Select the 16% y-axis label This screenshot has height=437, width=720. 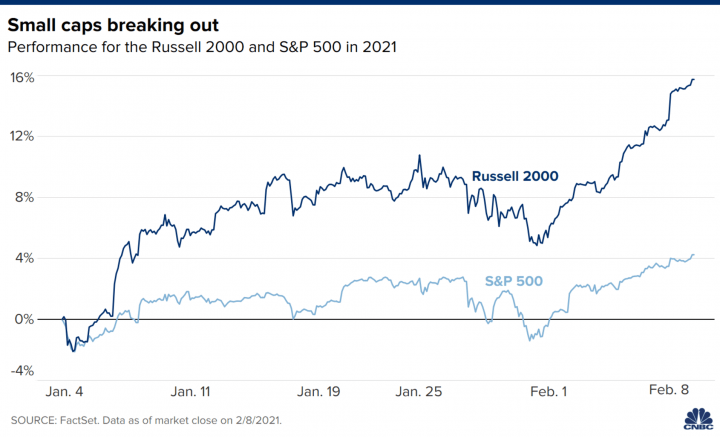point(22,77)
